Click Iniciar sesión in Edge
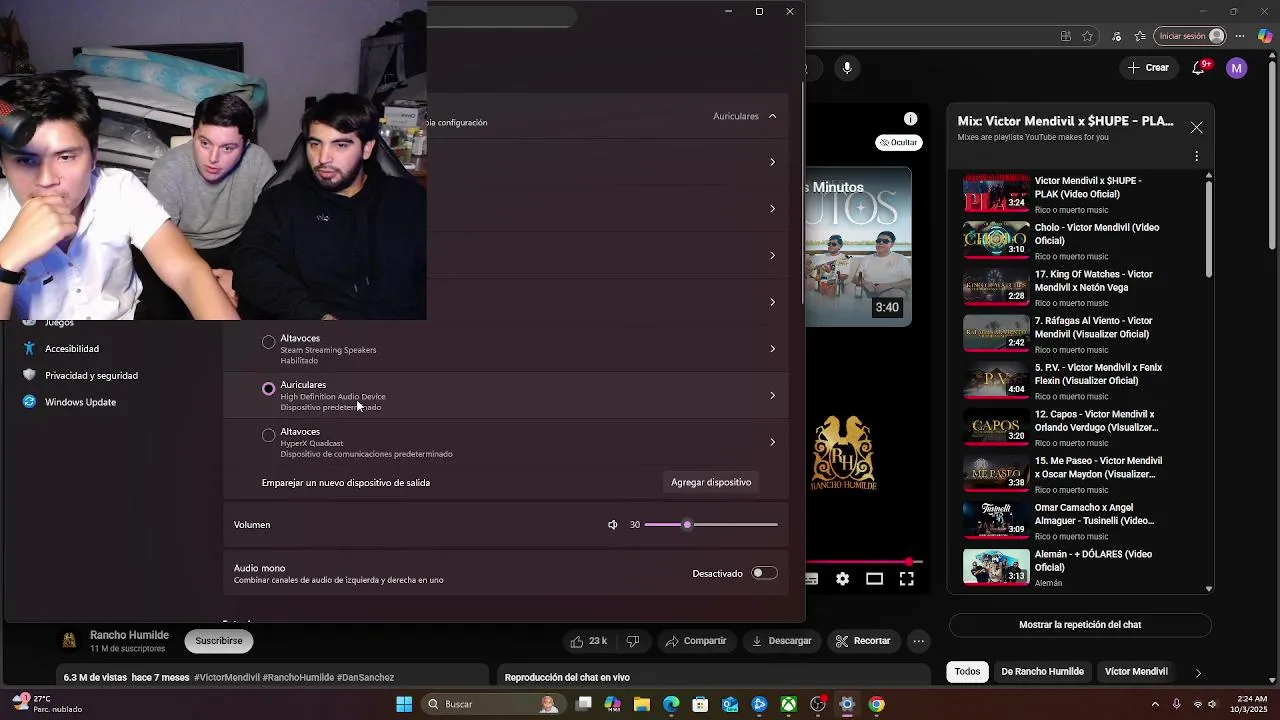The height and width of the screenshot is (720, 1280). (x=1189, y=36)
